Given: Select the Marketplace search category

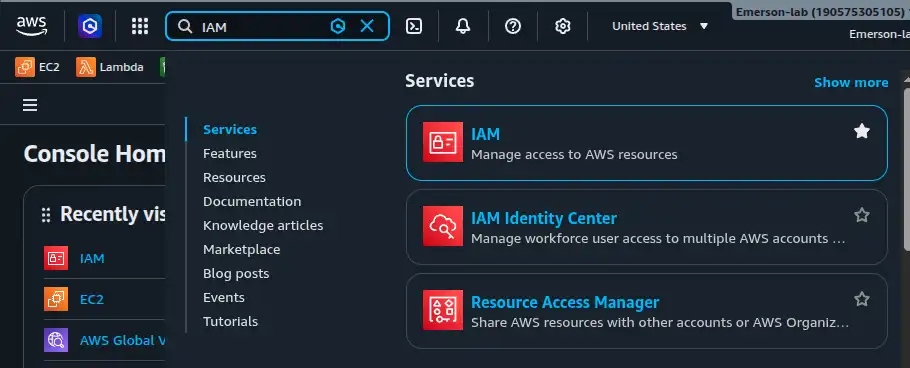Looking at the screenshot, I should [x=241, y=250].
